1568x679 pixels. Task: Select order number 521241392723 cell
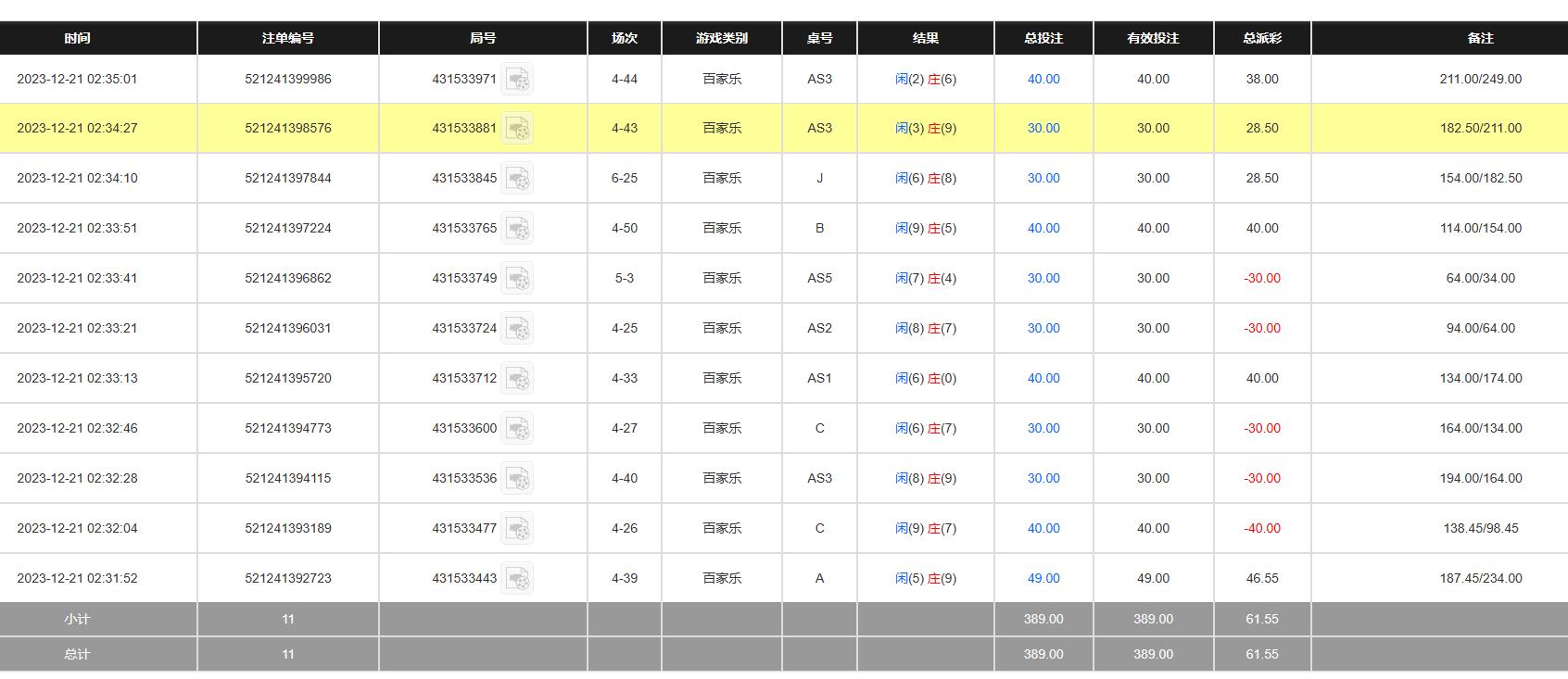click(x=288, y=578)
